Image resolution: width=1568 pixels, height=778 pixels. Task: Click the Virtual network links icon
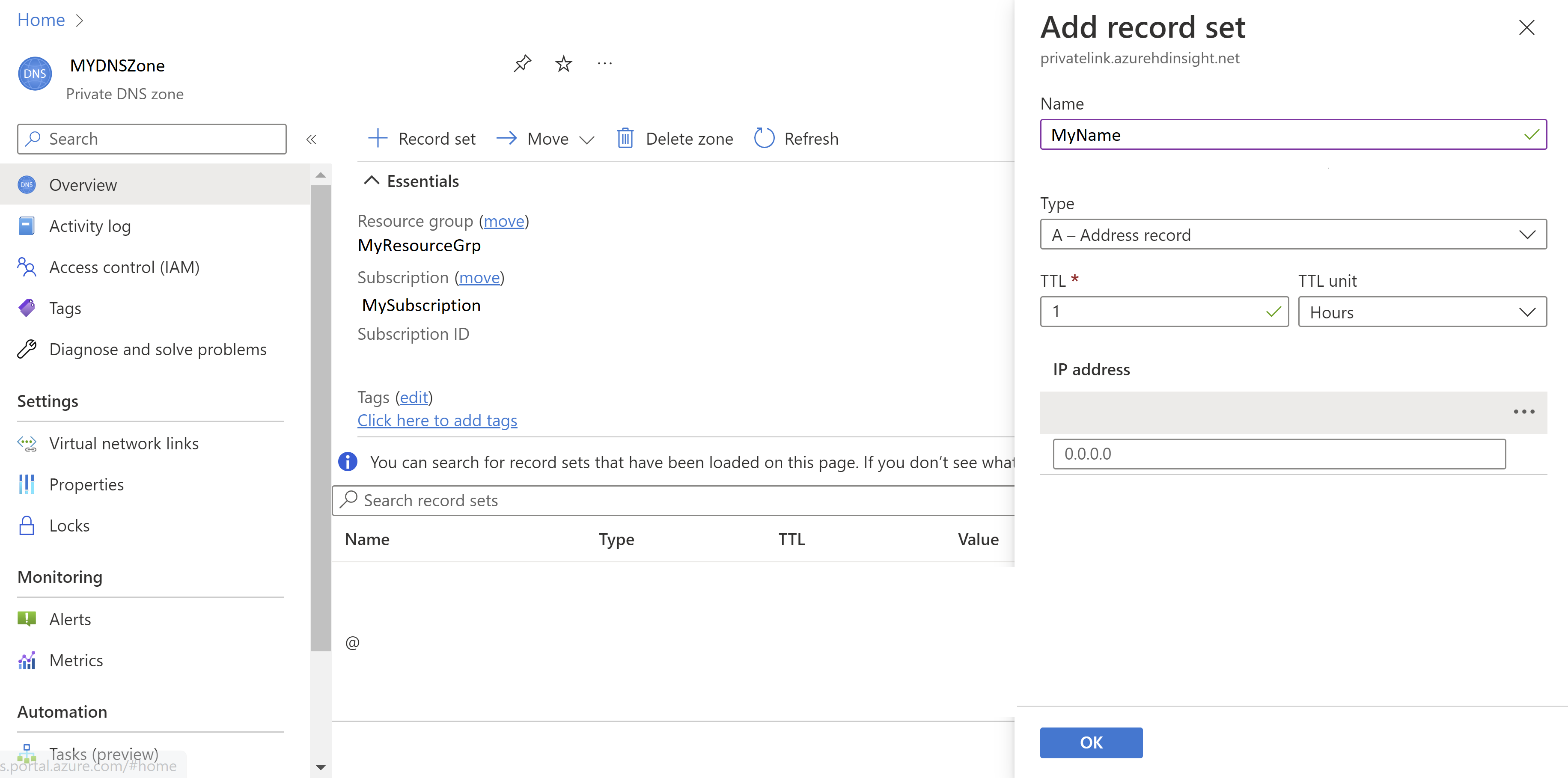(x=27, y=442)
